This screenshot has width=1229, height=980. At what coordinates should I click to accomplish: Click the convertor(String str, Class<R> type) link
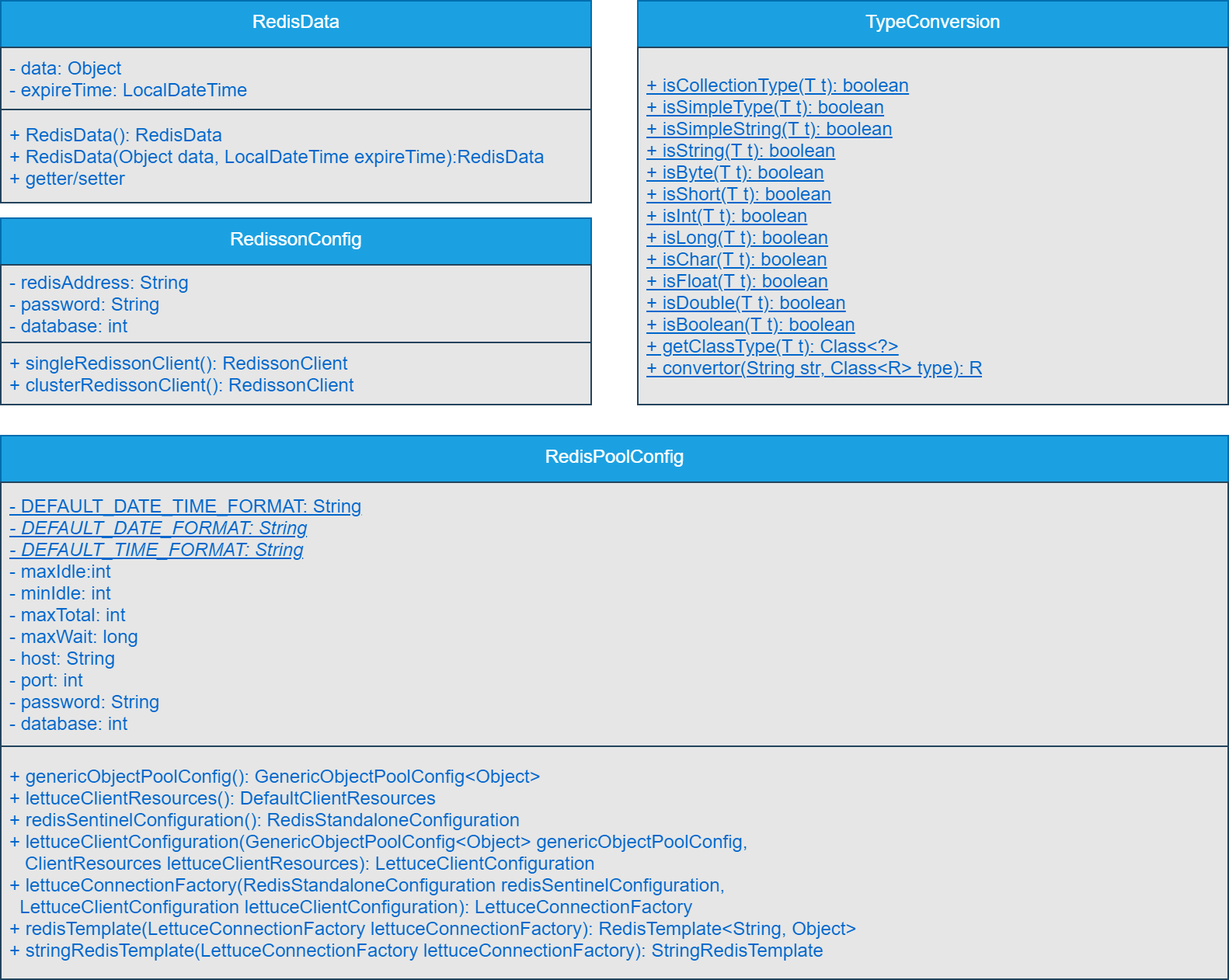(814, 369)
